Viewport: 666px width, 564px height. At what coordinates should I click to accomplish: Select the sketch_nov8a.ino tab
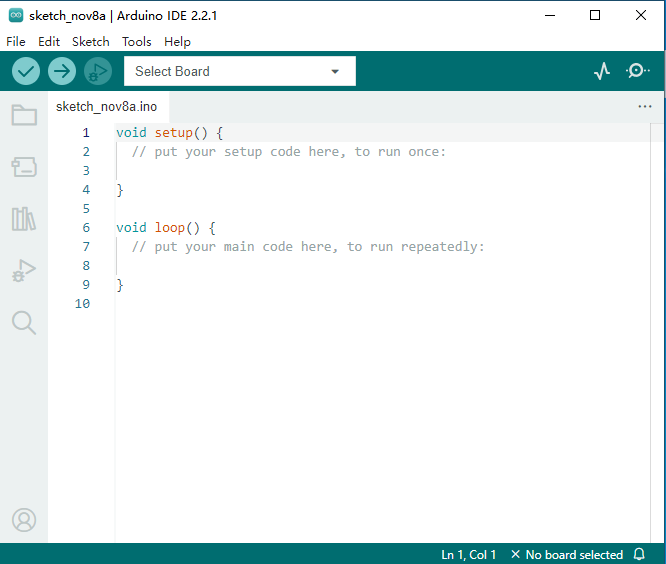(x=107, y=106)
